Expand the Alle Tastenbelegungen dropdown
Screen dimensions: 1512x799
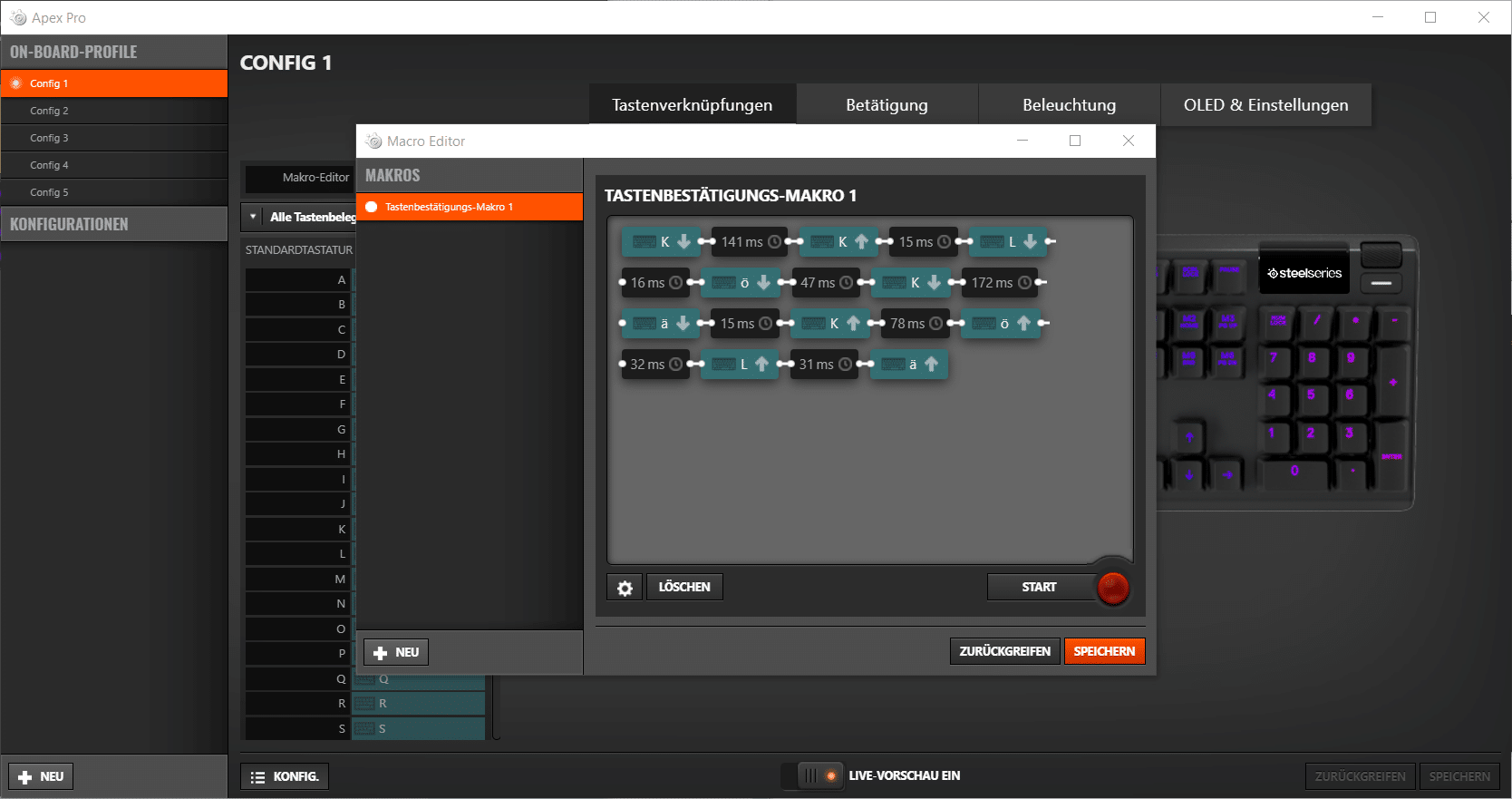(x=253, y=217)
